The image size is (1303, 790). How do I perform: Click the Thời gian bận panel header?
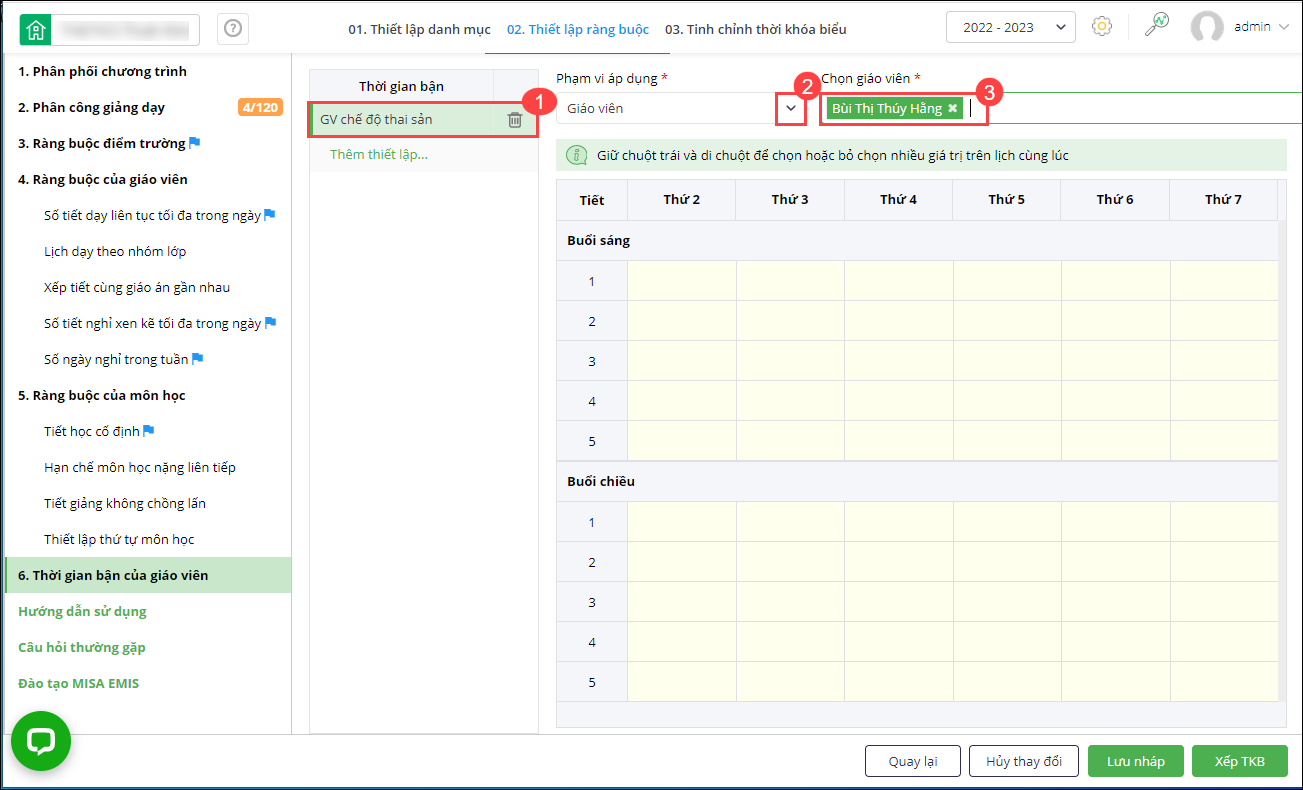click(401, 87)
